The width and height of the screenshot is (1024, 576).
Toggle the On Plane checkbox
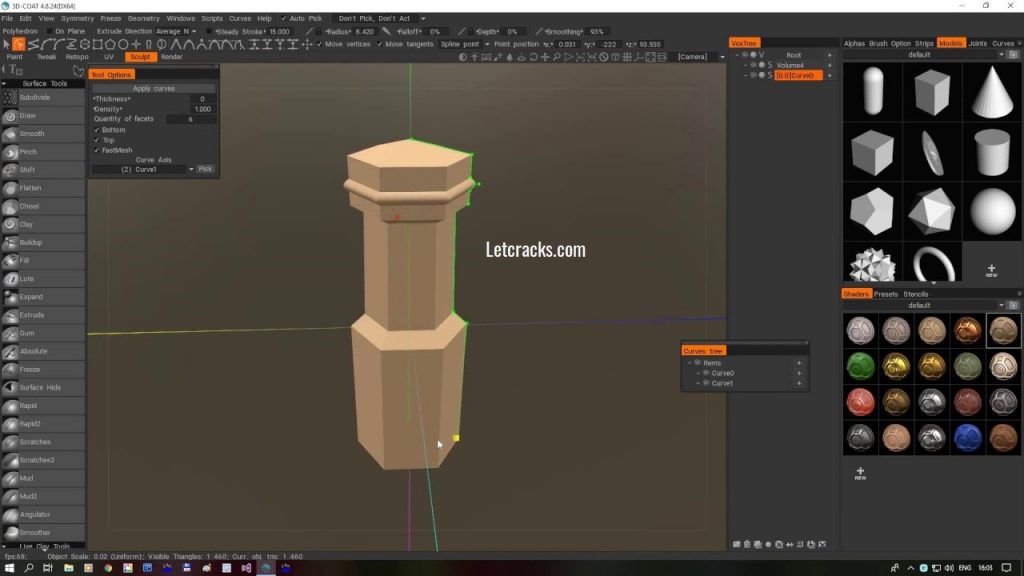coord(50,31)
